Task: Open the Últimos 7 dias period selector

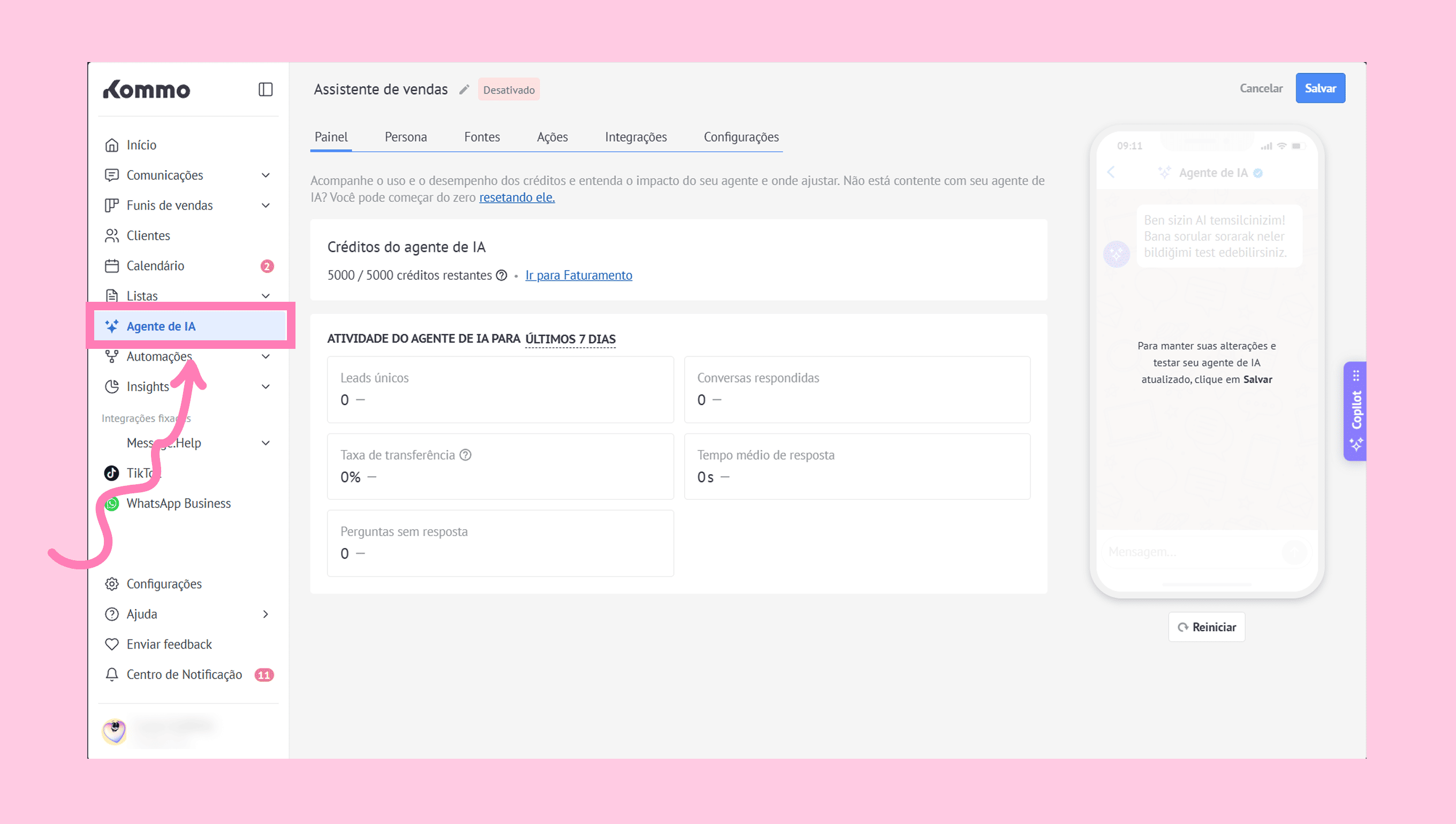Action: tap(570, 339)
